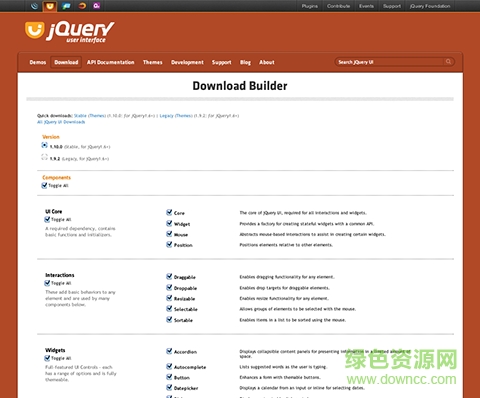
Task: Click the Download Builder heading
Action: 240,86
